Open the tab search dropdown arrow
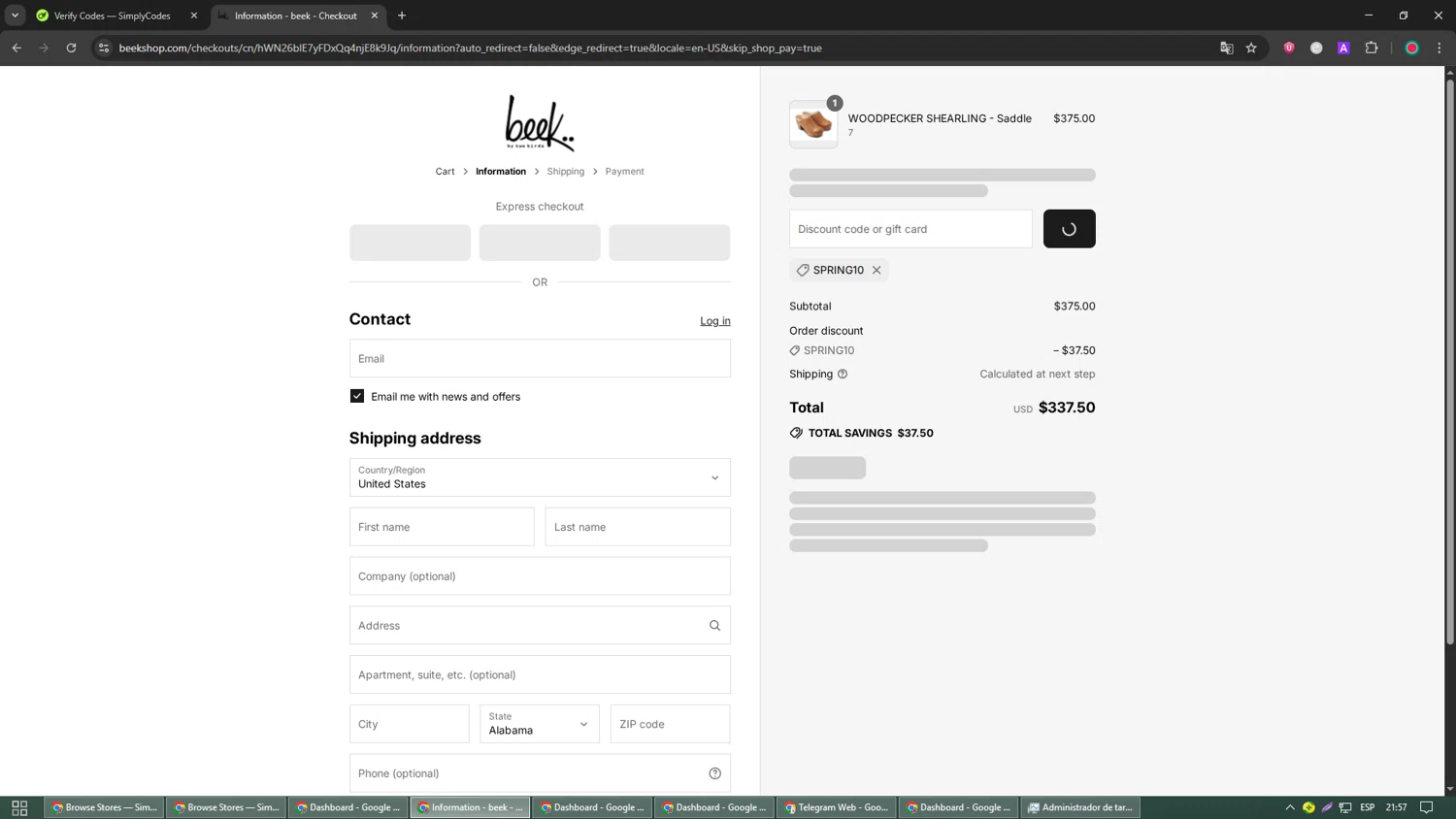1456x819 pixels. point(15,16)
